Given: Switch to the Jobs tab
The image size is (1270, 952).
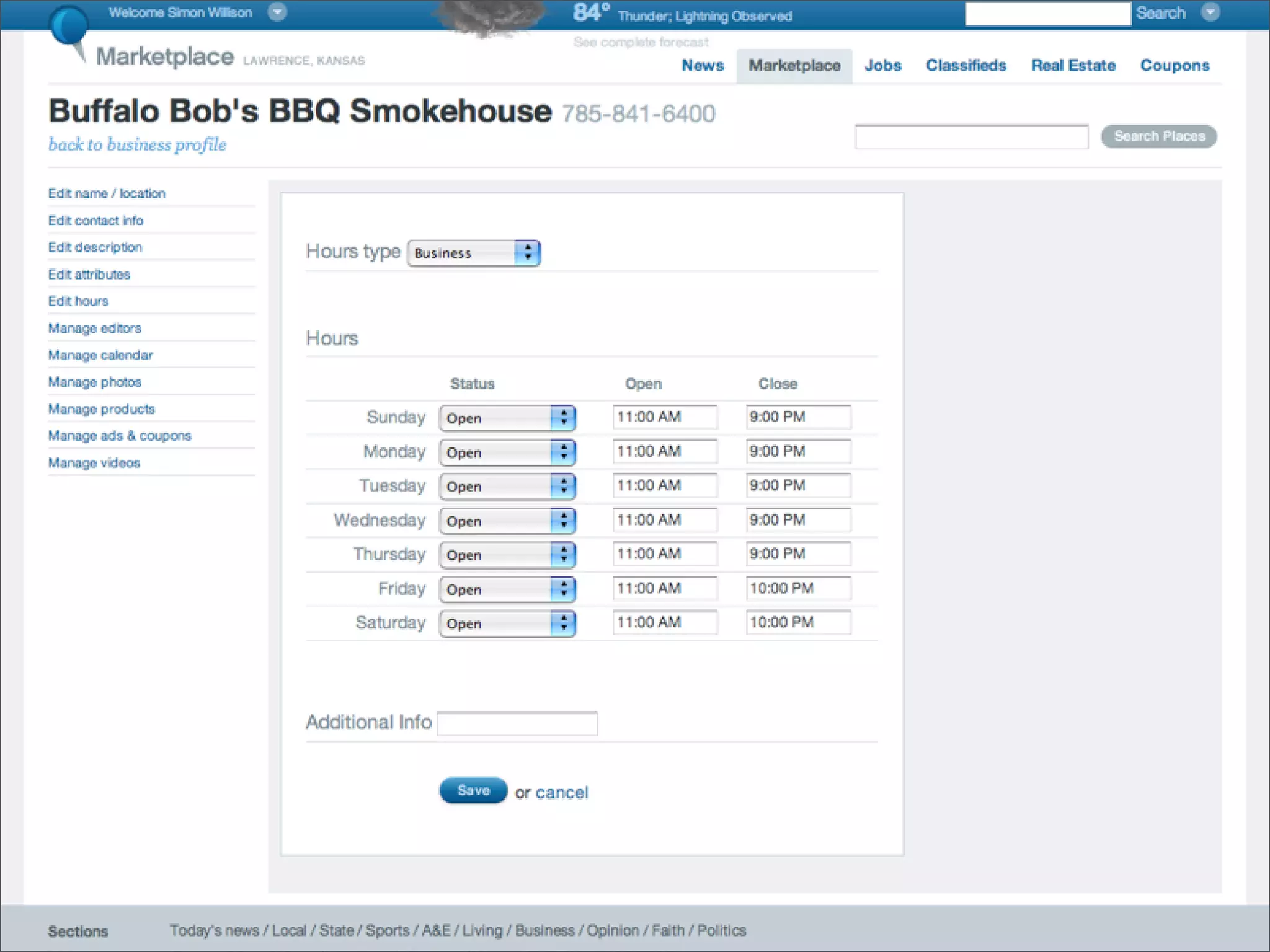Looking at the screenshot, I should pos(882,66).
